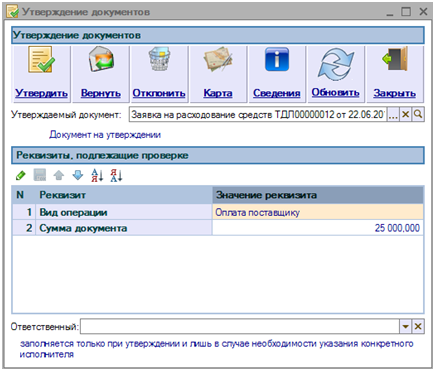
Task: Click the 25 000,000 value cell
Action: (318, 228)
